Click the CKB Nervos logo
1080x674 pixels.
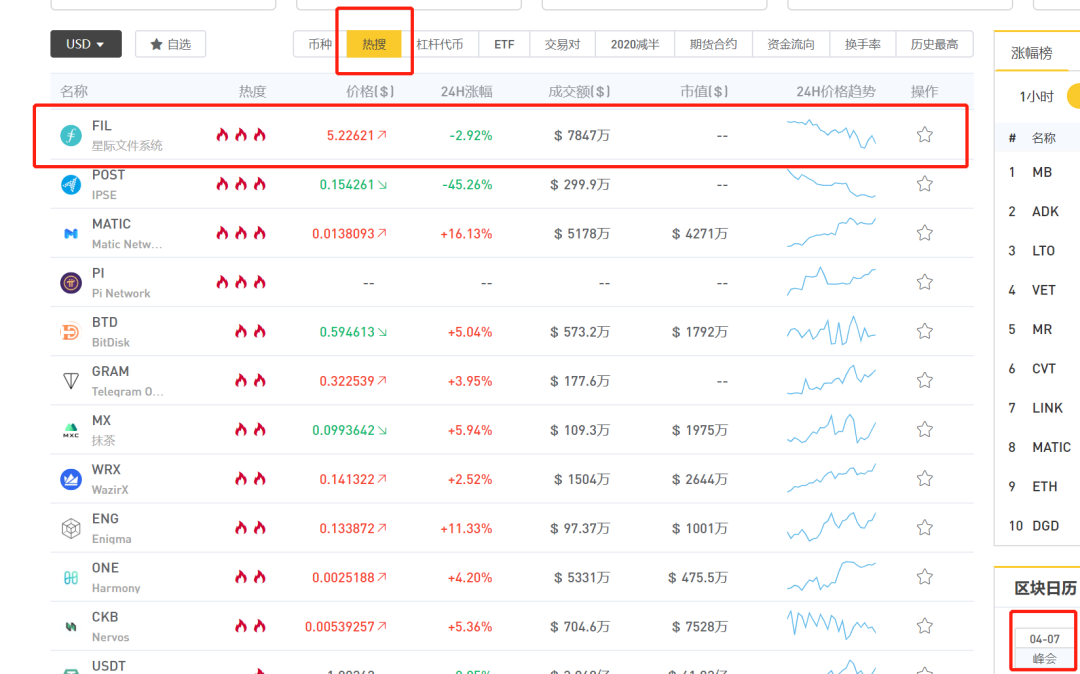coord(71,627)
